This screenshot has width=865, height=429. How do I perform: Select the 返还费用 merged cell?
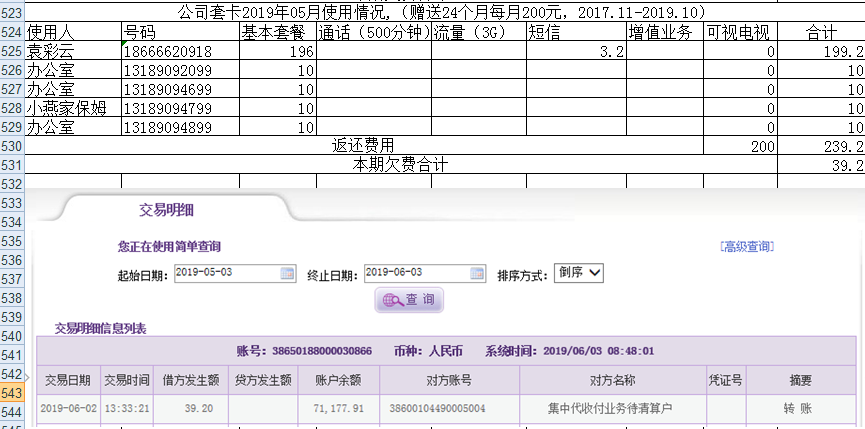pyautogui.click(x=363, y=146)
